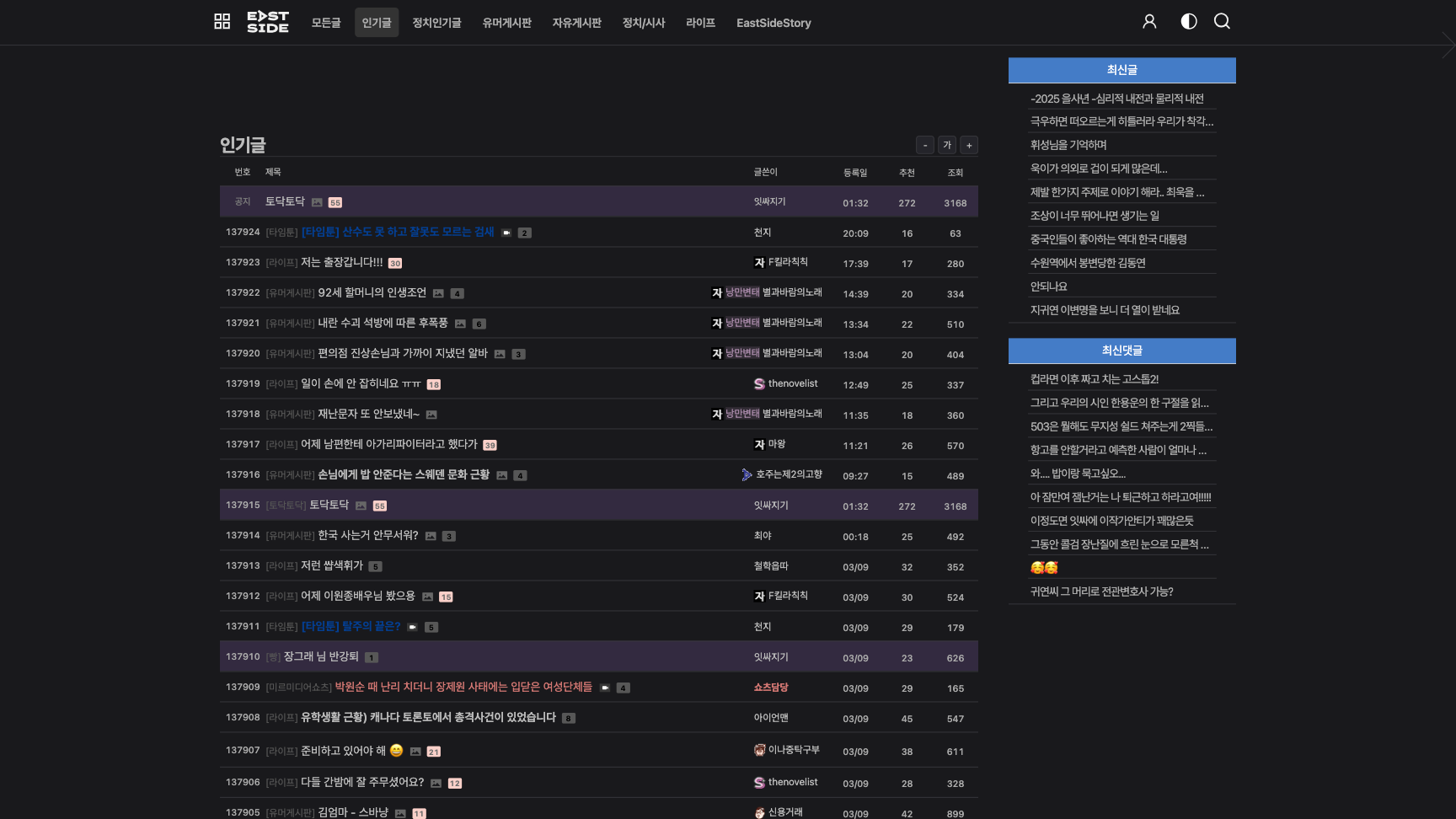1456x819 pixels.
Task: Open the search magnifier icon
Action: coord(1222,22)
